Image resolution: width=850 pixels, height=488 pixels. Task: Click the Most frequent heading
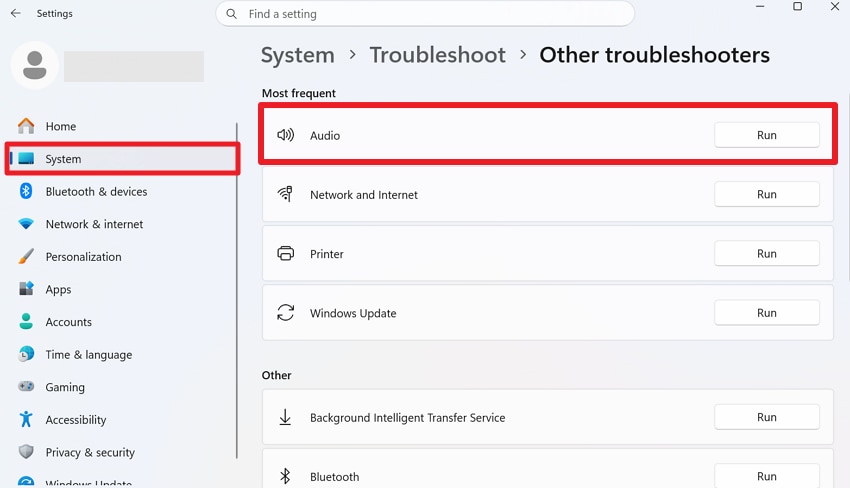pyautogui.click(x=299, y=93)
